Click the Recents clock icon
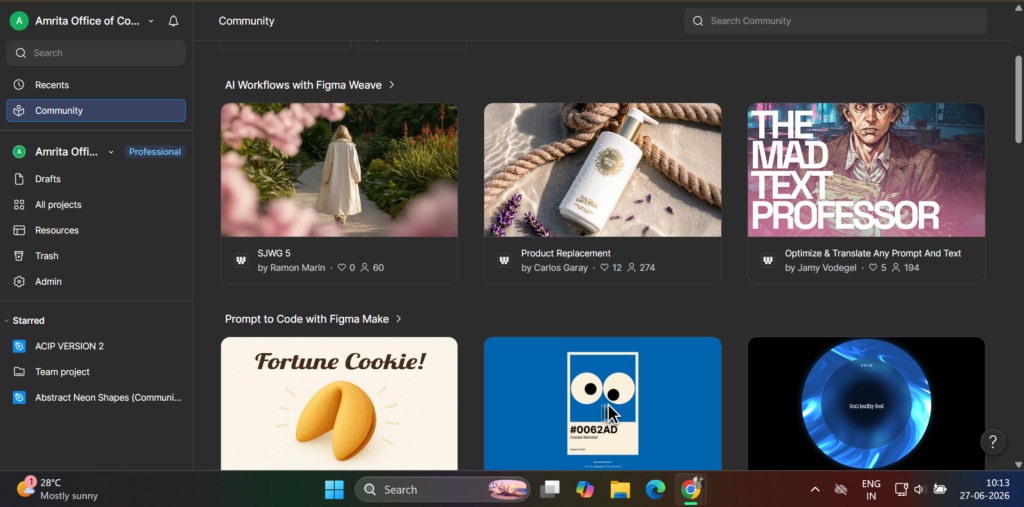 [19, 85]
